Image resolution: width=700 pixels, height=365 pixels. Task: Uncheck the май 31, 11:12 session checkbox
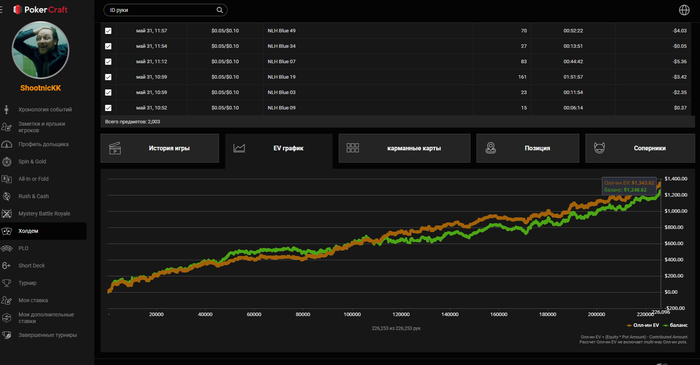point(108,62)
